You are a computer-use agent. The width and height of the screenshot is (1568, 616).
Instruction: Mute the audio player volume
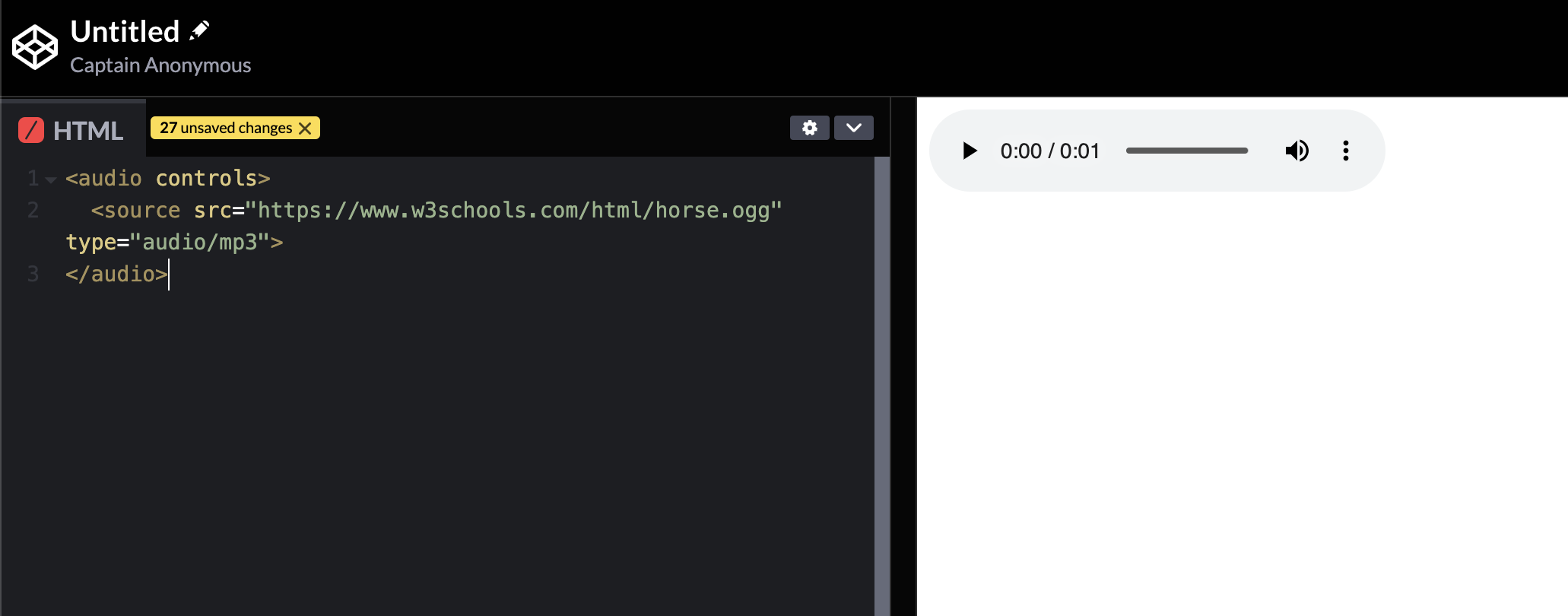[1297, 151]
